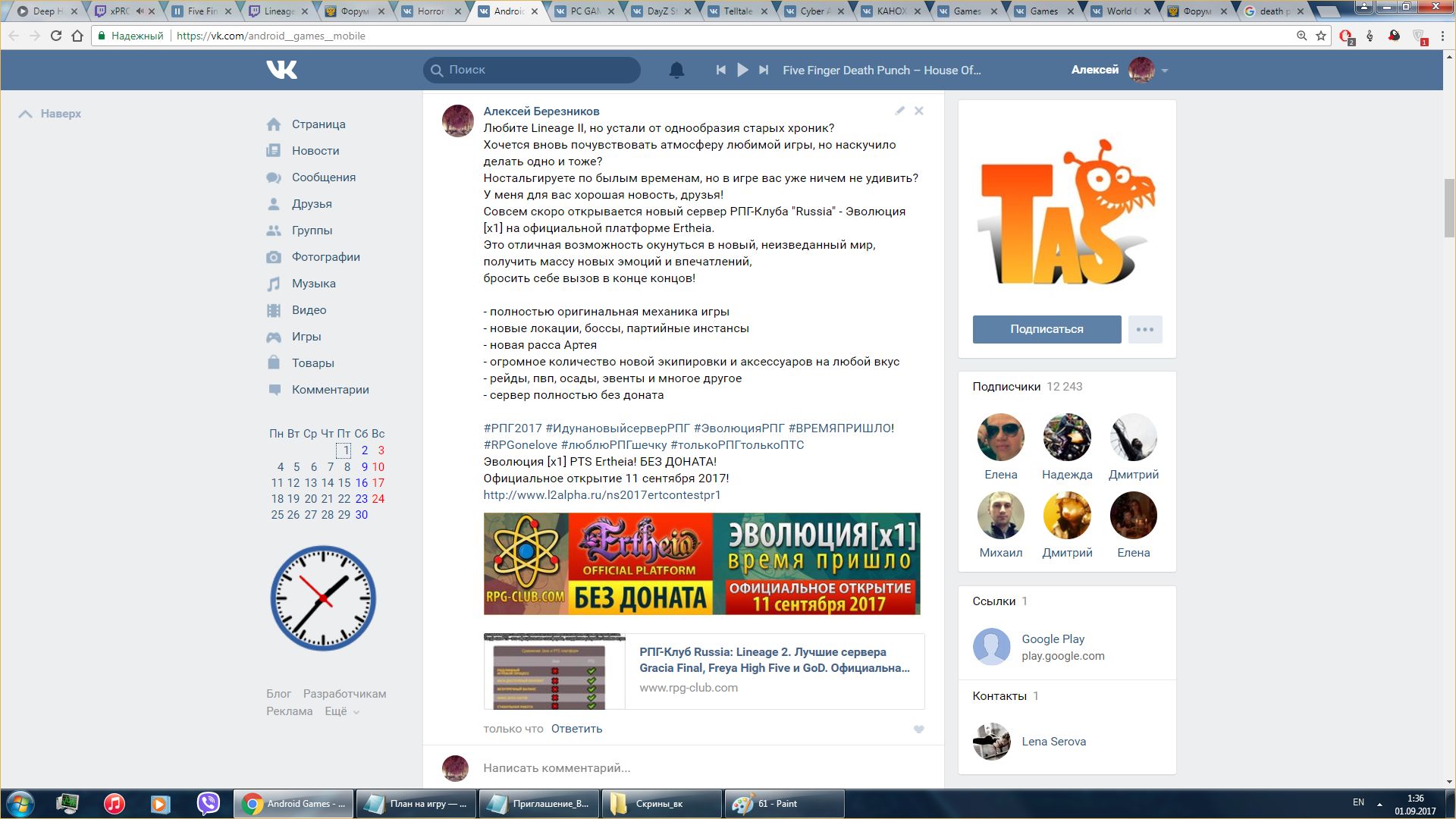Open the Google Play link

click(x=1053, y=639)
